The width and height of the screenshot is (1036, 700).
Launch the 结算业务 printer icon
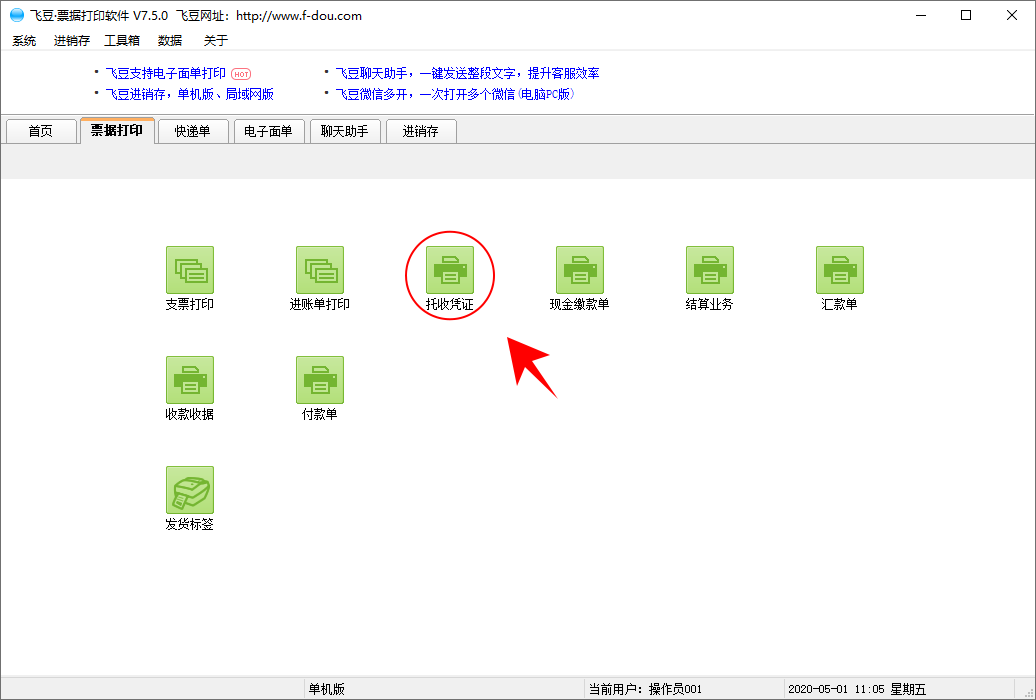point(709,270)
